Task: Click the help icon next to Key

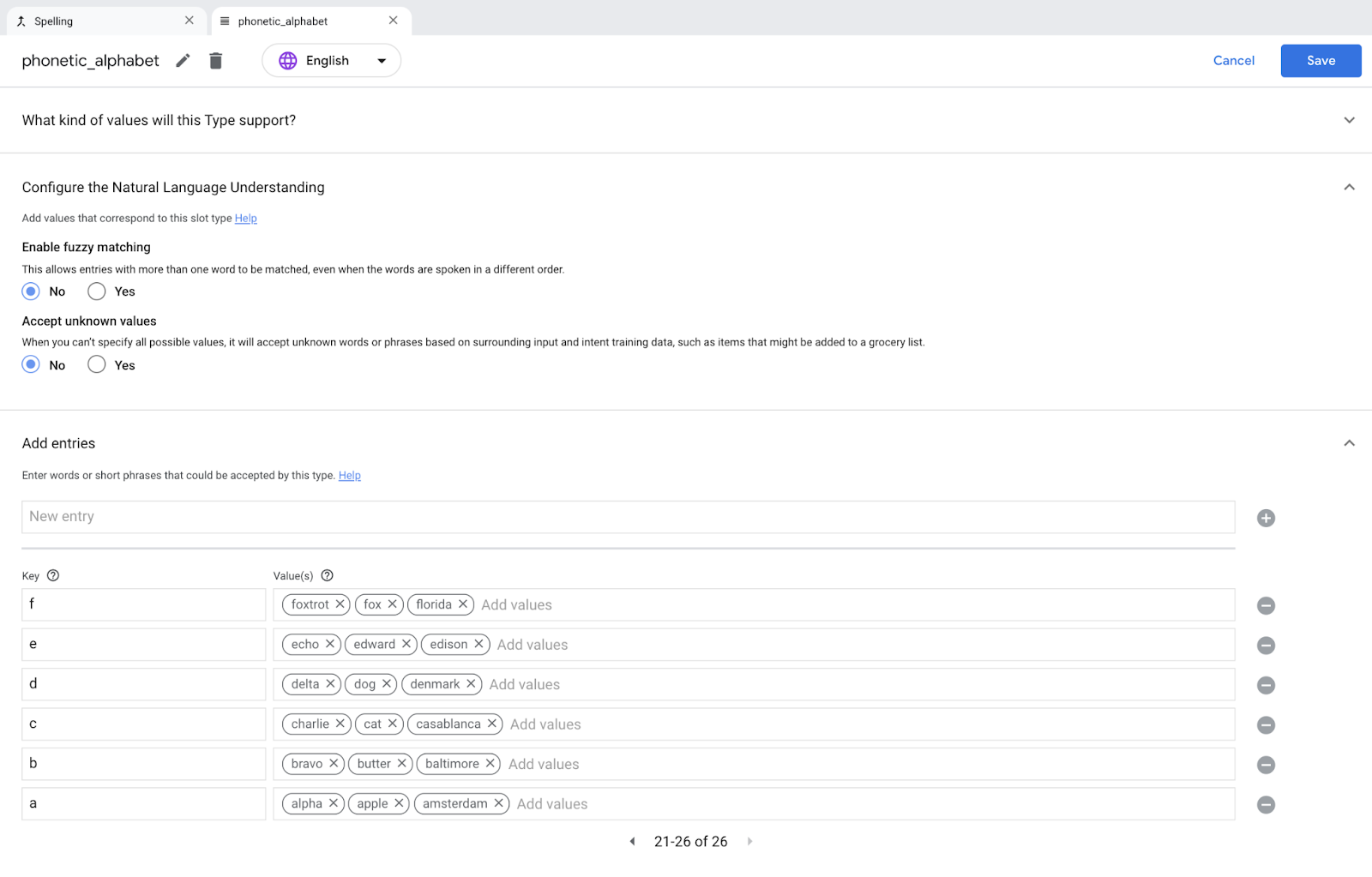Action: 53,576
